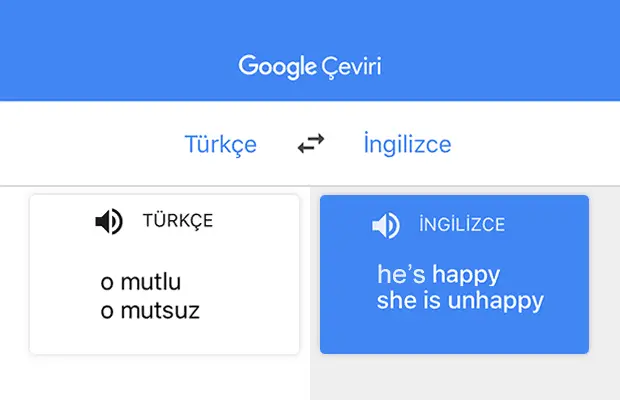
Task: Swap Türkçe and İngilizce languages
Action: point(311,143)
